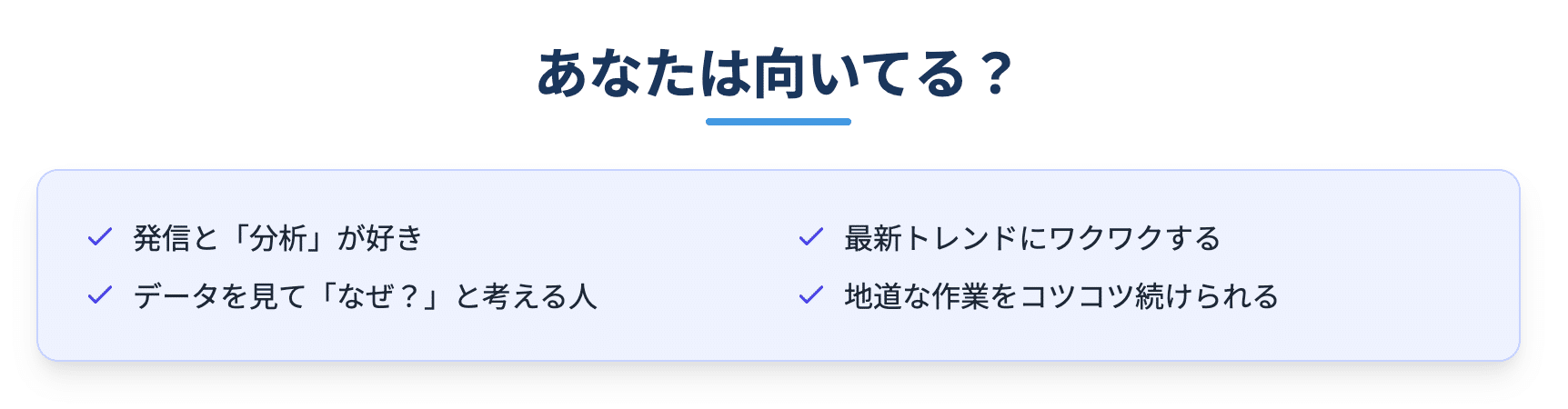
Task: Click the word データ in the checklist
Action: [x=176, y=296]
